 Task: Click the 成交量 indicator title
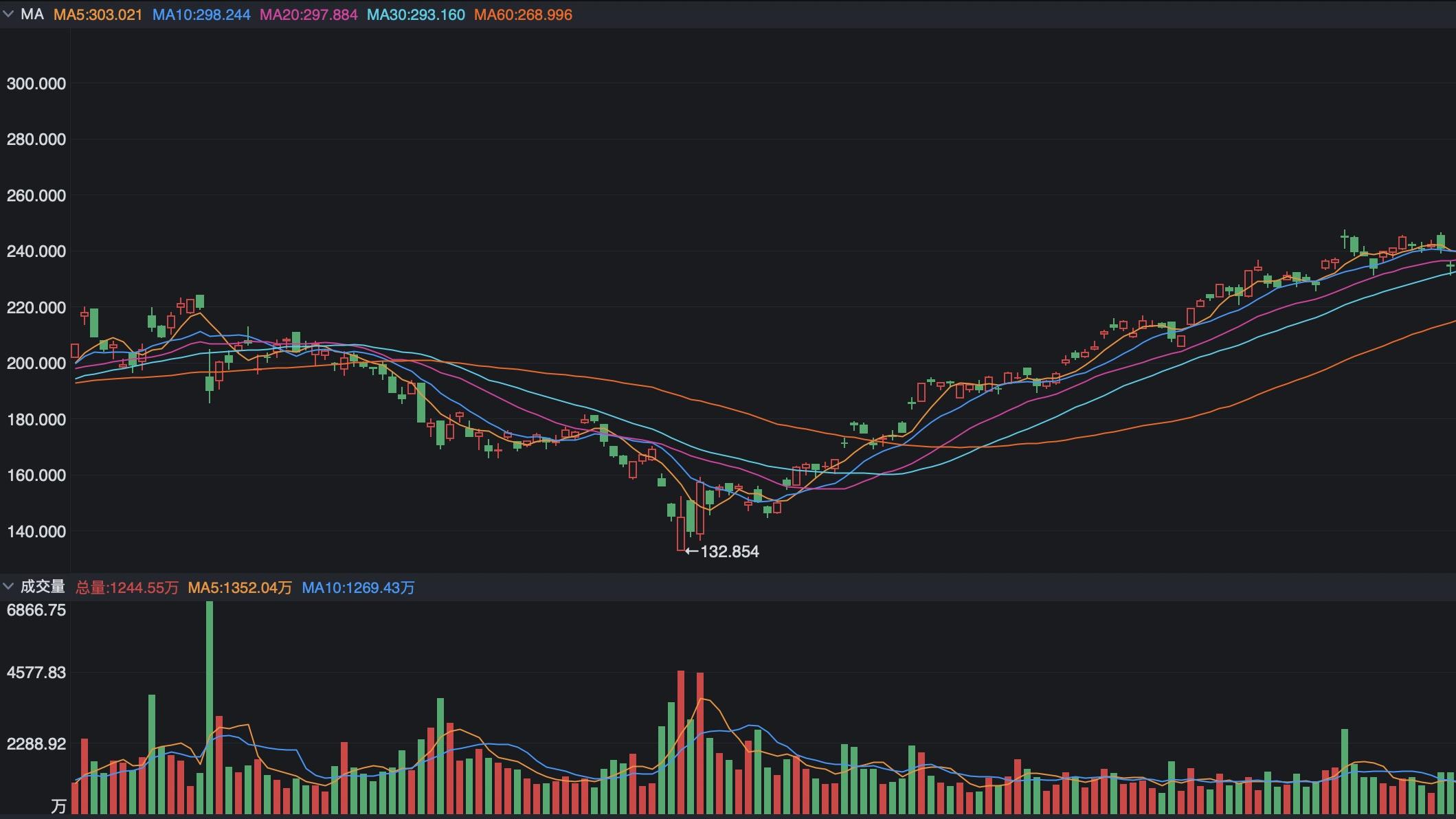pos(43,587)
